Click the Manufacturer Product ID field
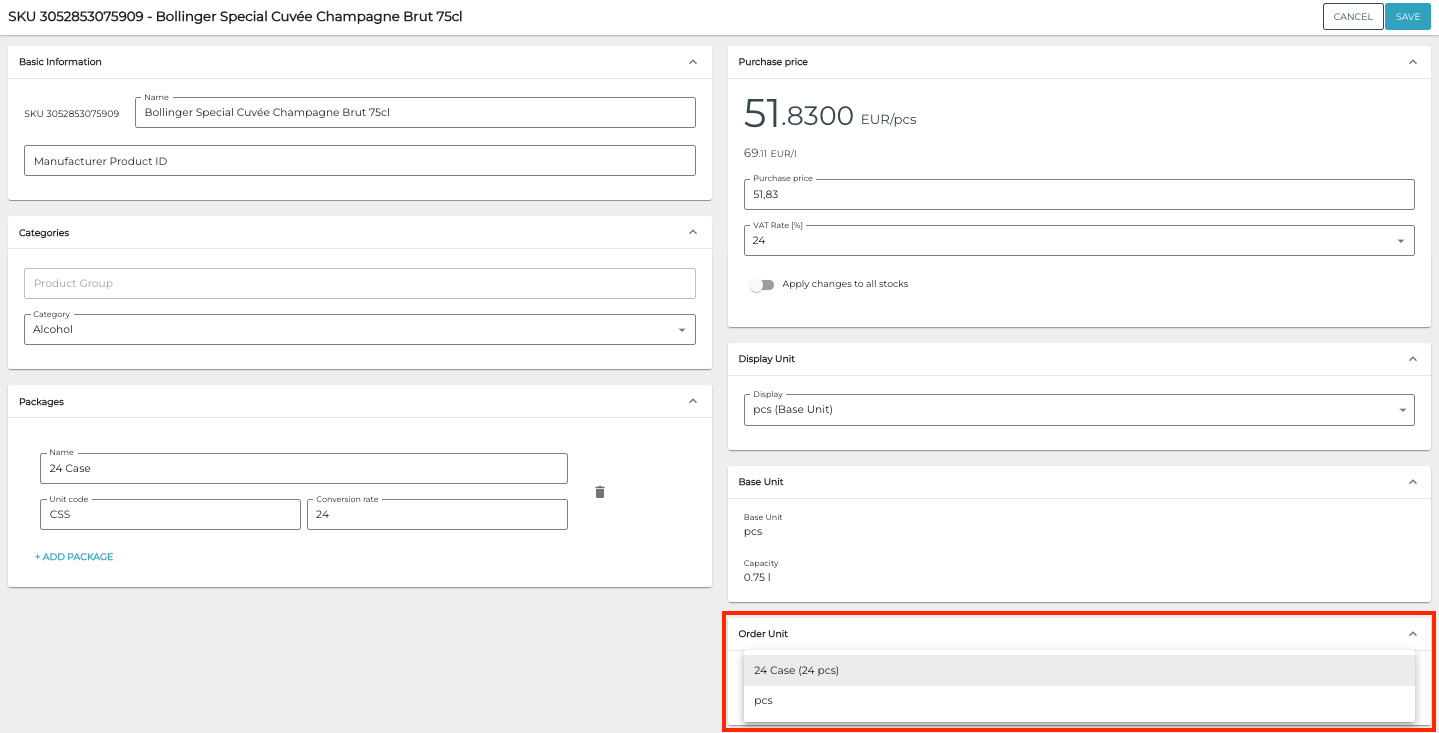This screenshot has height=733, width=1439. (x=360, y=160)
